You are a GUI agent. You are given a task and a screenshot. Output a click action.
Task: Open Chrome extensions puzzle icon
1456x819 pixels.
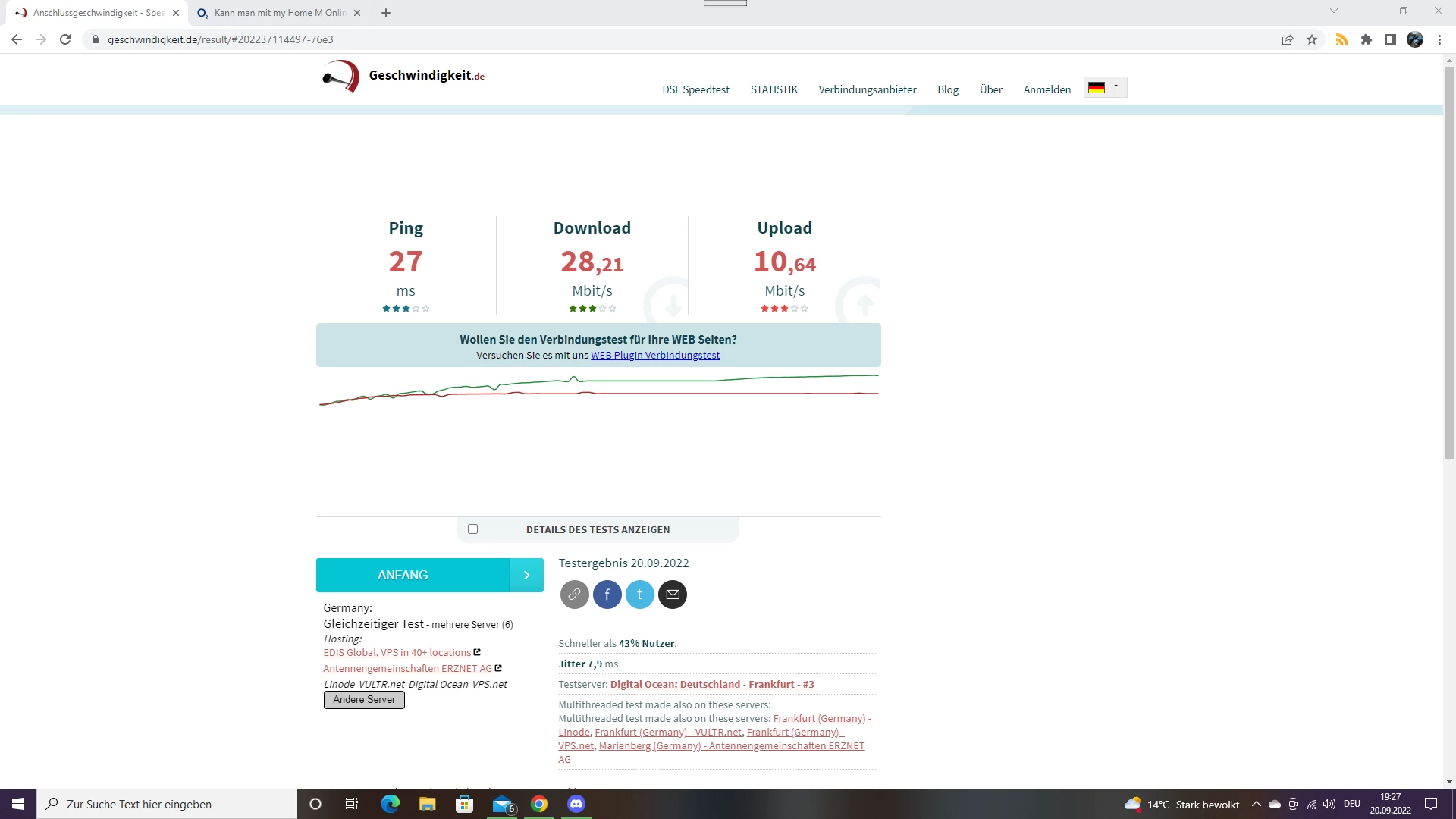[x=1367, y=39]
